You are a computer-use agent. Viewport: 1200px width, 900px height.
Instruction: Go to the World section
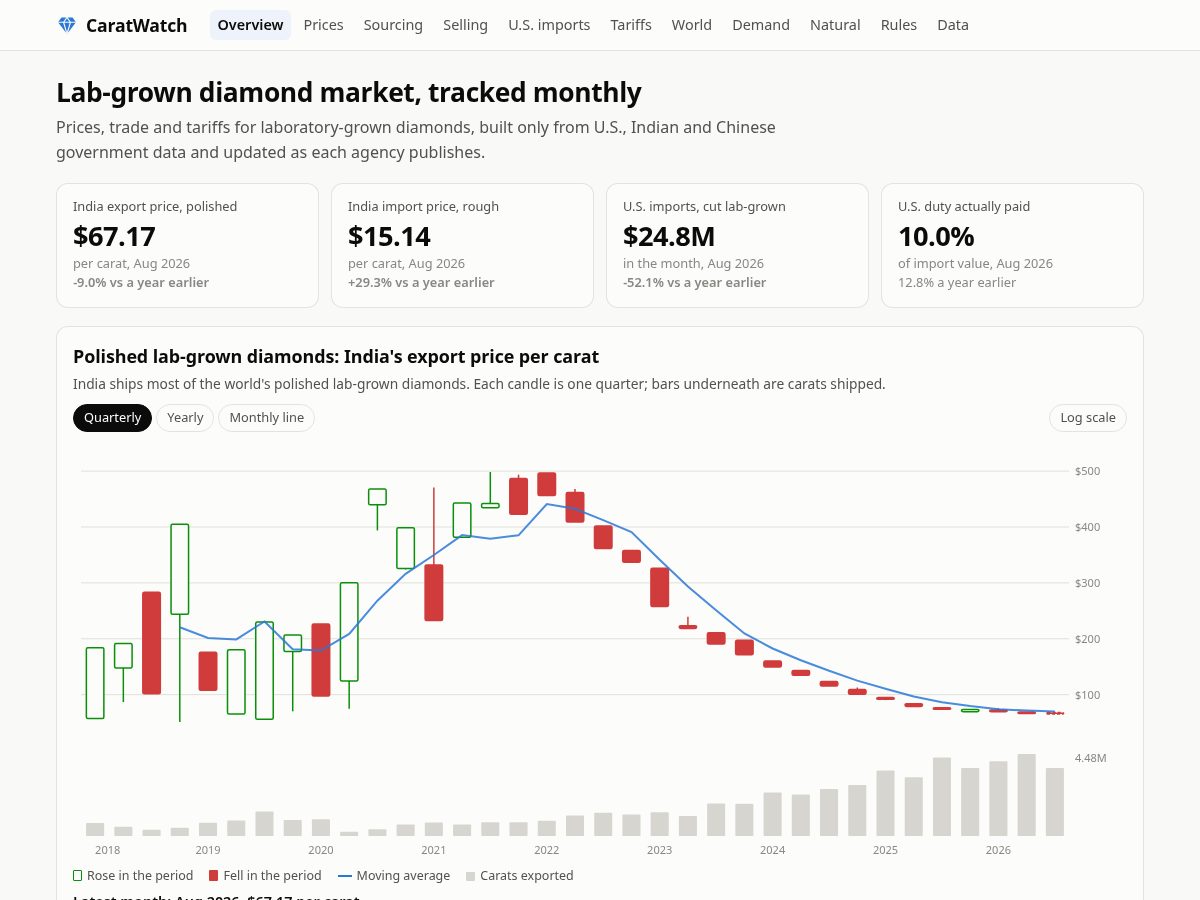tap(692, 25)
